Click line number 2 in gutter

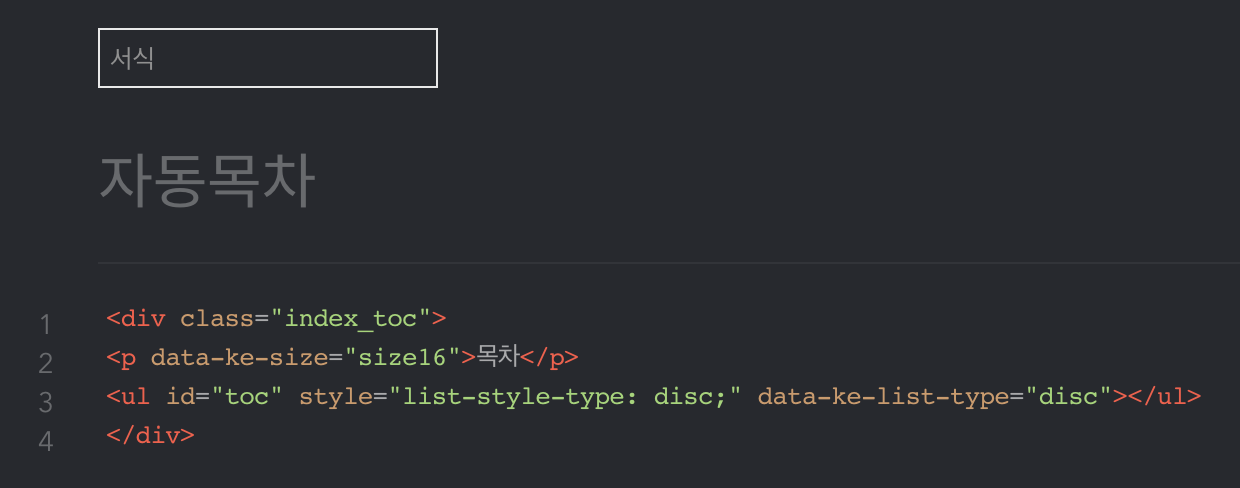click(x=45, y=363)
